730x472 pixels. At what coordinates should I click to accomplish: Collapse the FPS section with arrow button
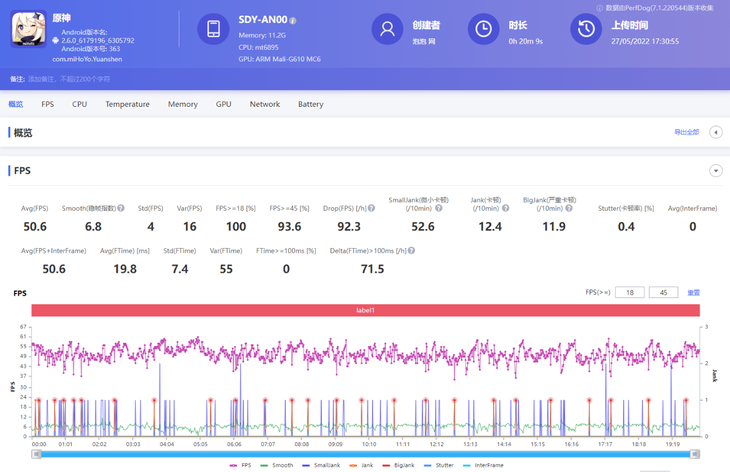(715, 171)
